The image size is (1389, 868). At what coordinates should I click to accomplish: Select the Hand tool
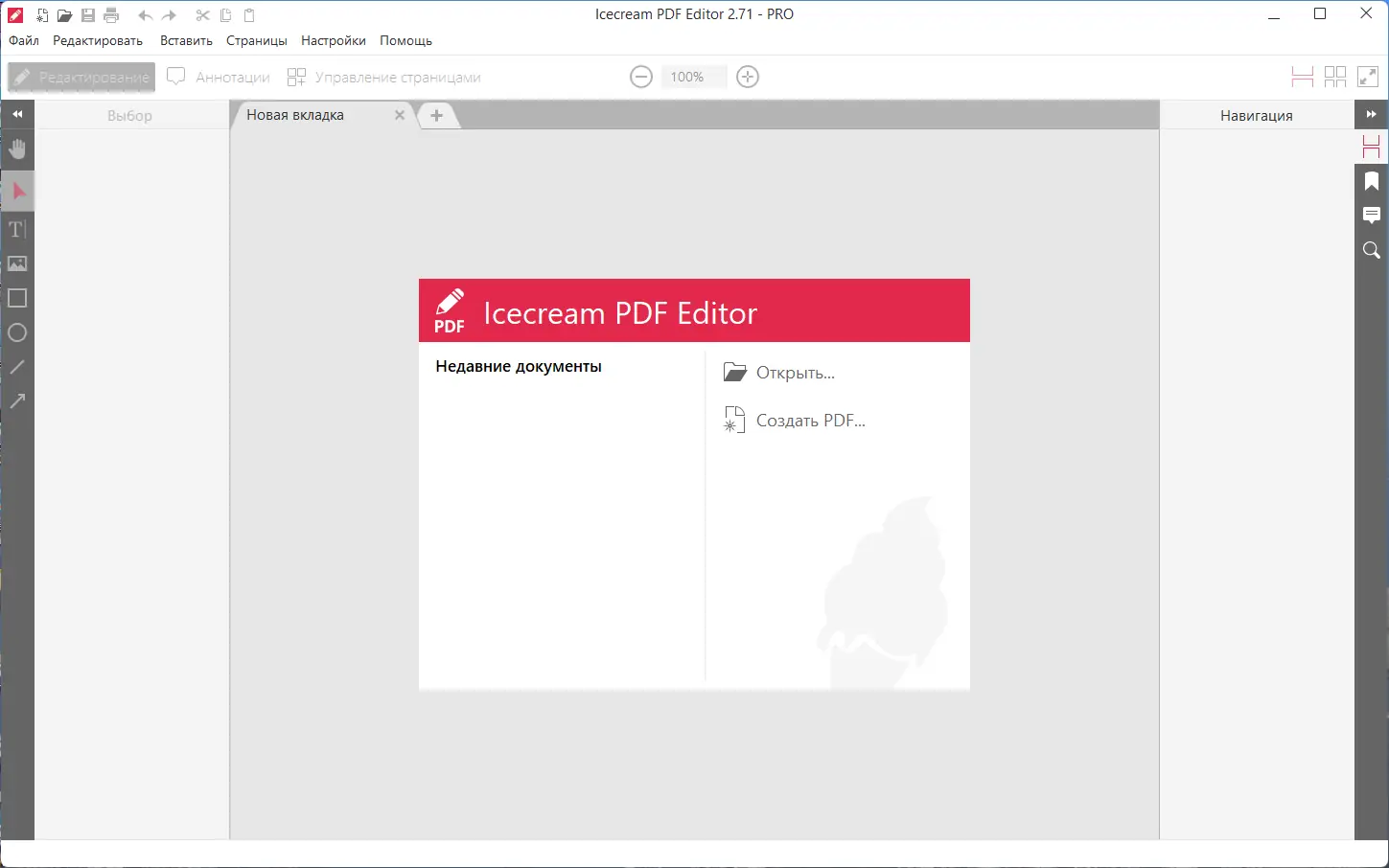point(17,148)
